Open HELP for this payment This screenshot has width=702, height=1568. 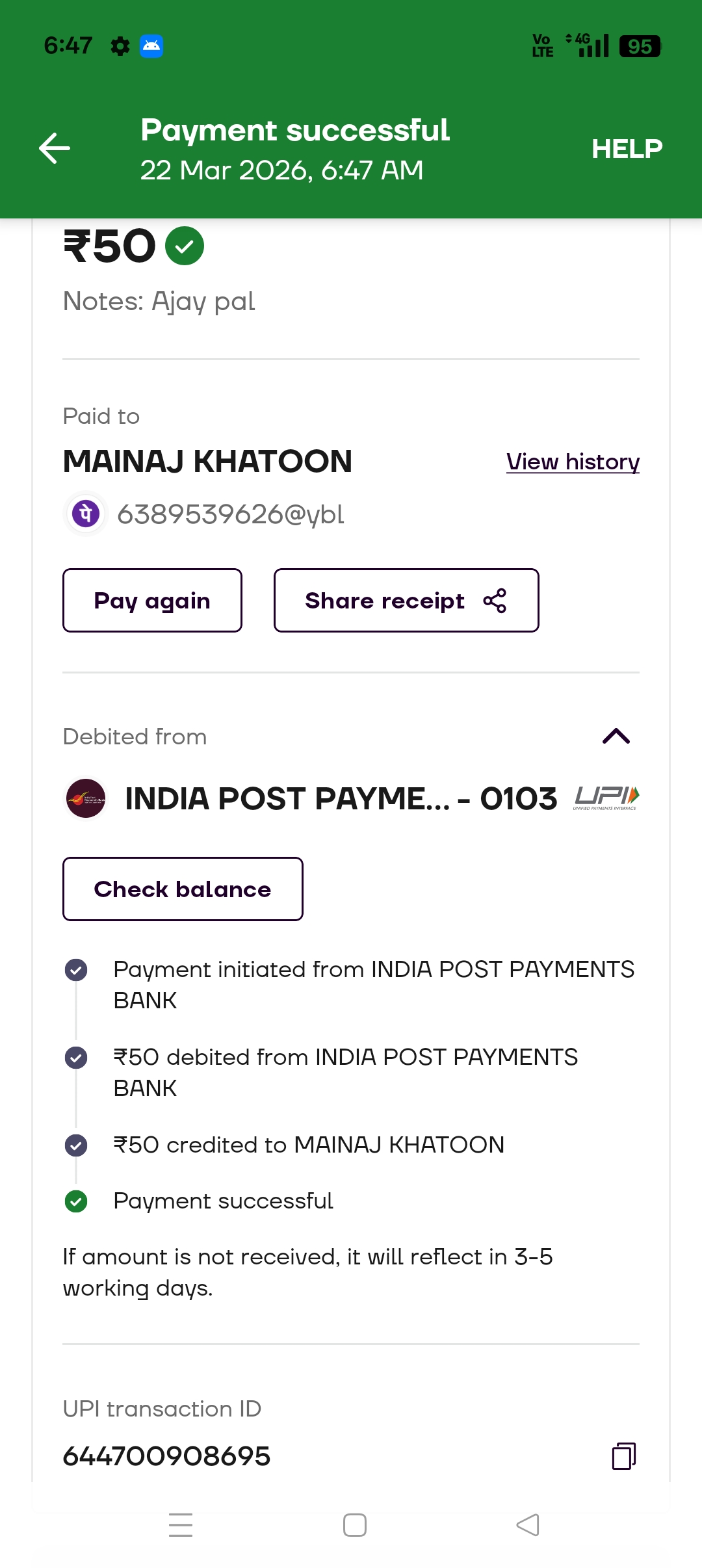627,149
